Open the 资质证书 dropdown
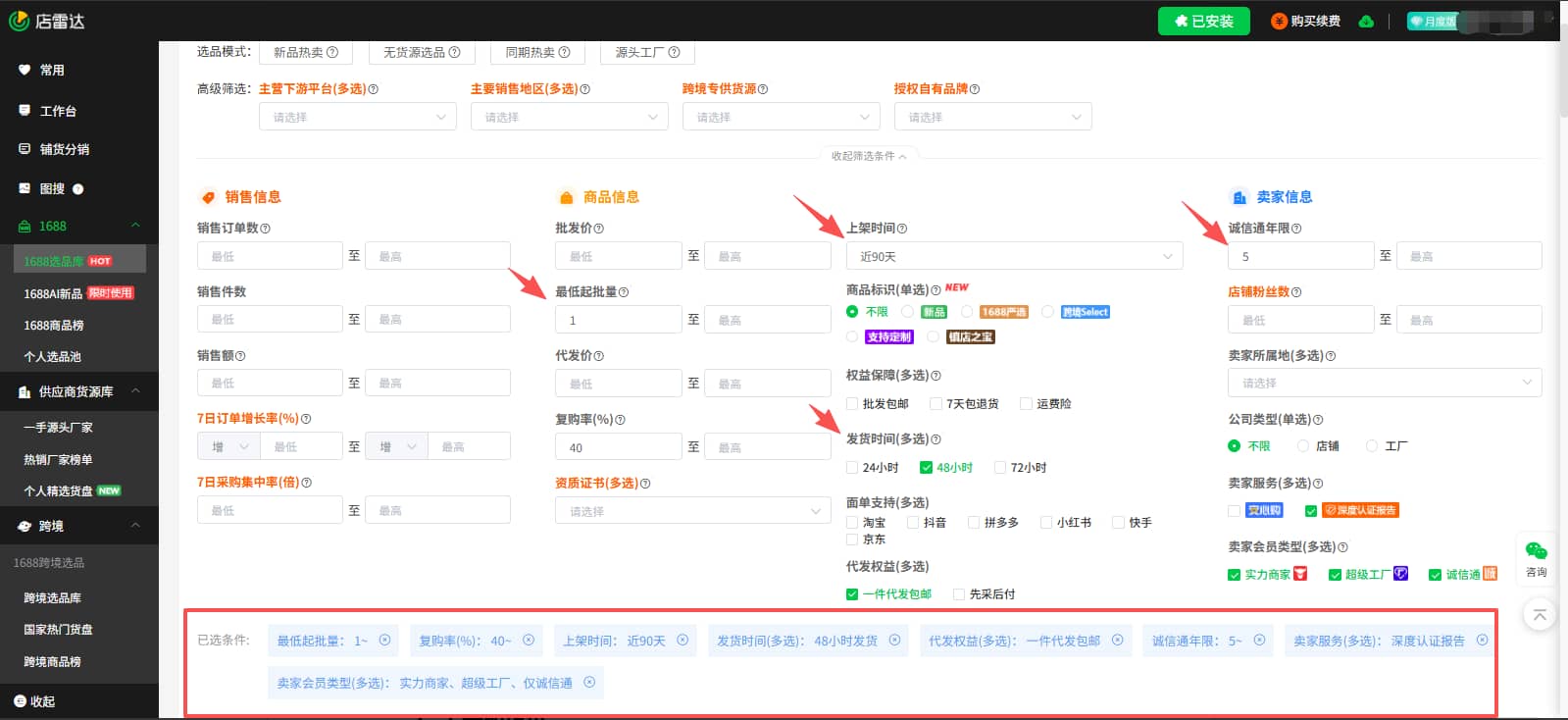Viewport: 1568px width, 720px height. [x=693, y=511]
